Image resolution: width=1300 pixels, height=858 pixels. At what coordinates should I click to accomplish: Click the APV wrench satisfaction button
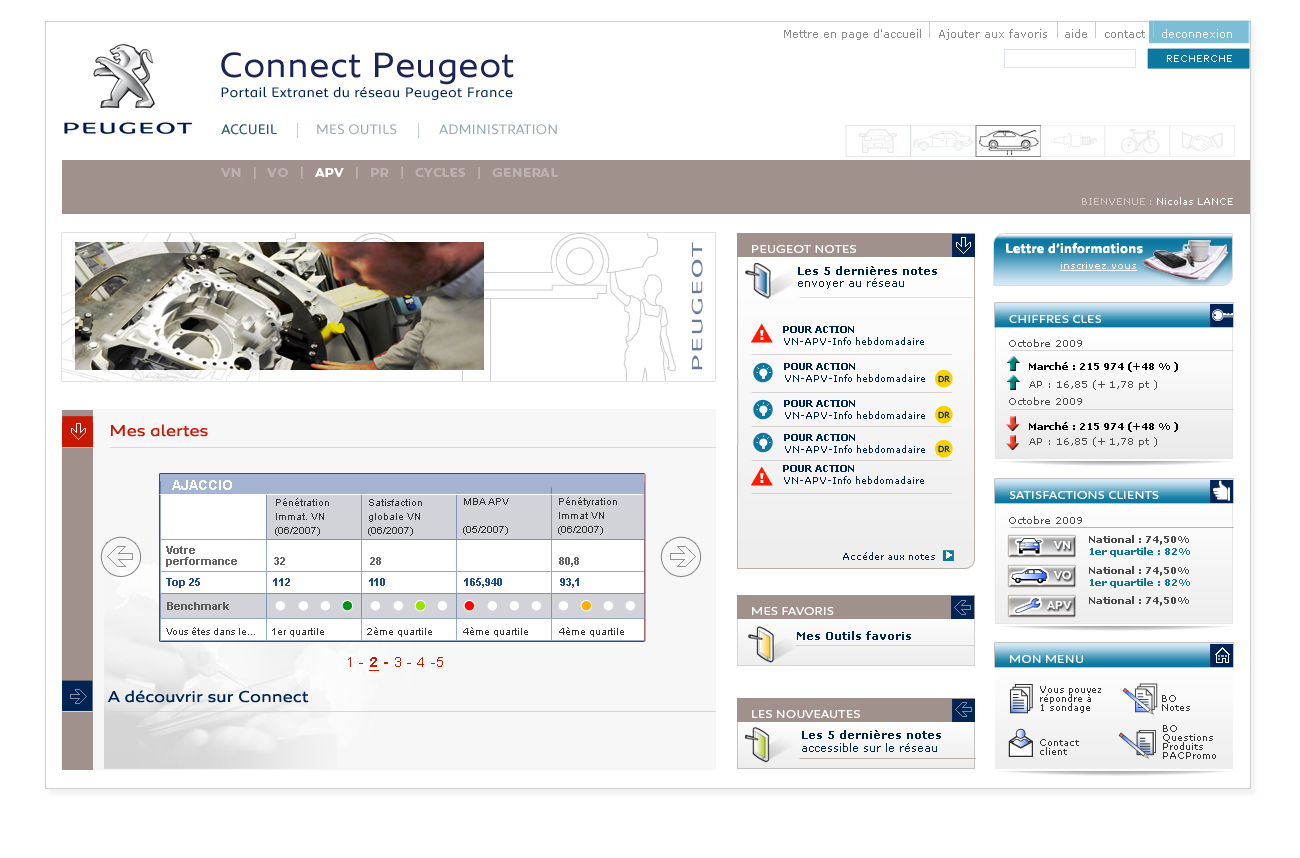(x=1041, y=605)
